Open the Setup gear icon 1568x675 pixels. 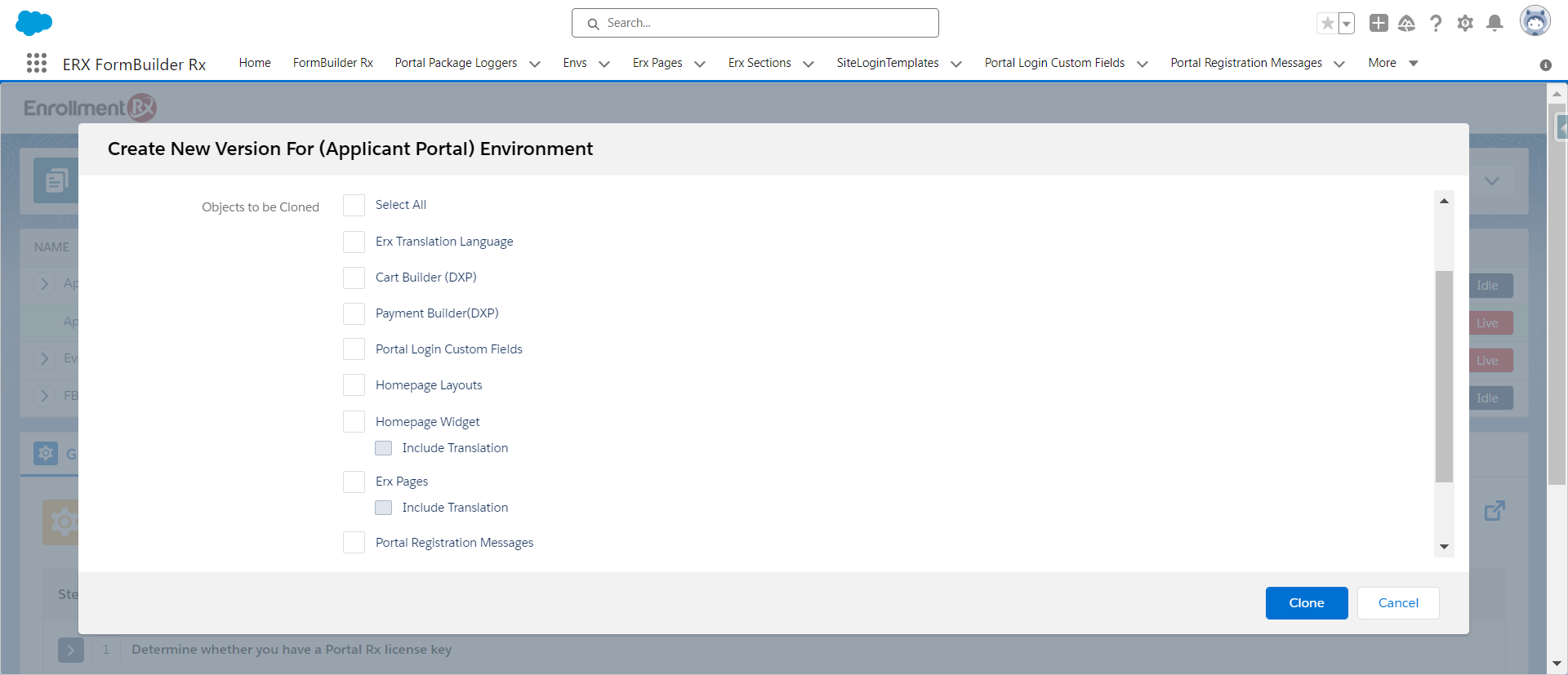pos(1465,24)
